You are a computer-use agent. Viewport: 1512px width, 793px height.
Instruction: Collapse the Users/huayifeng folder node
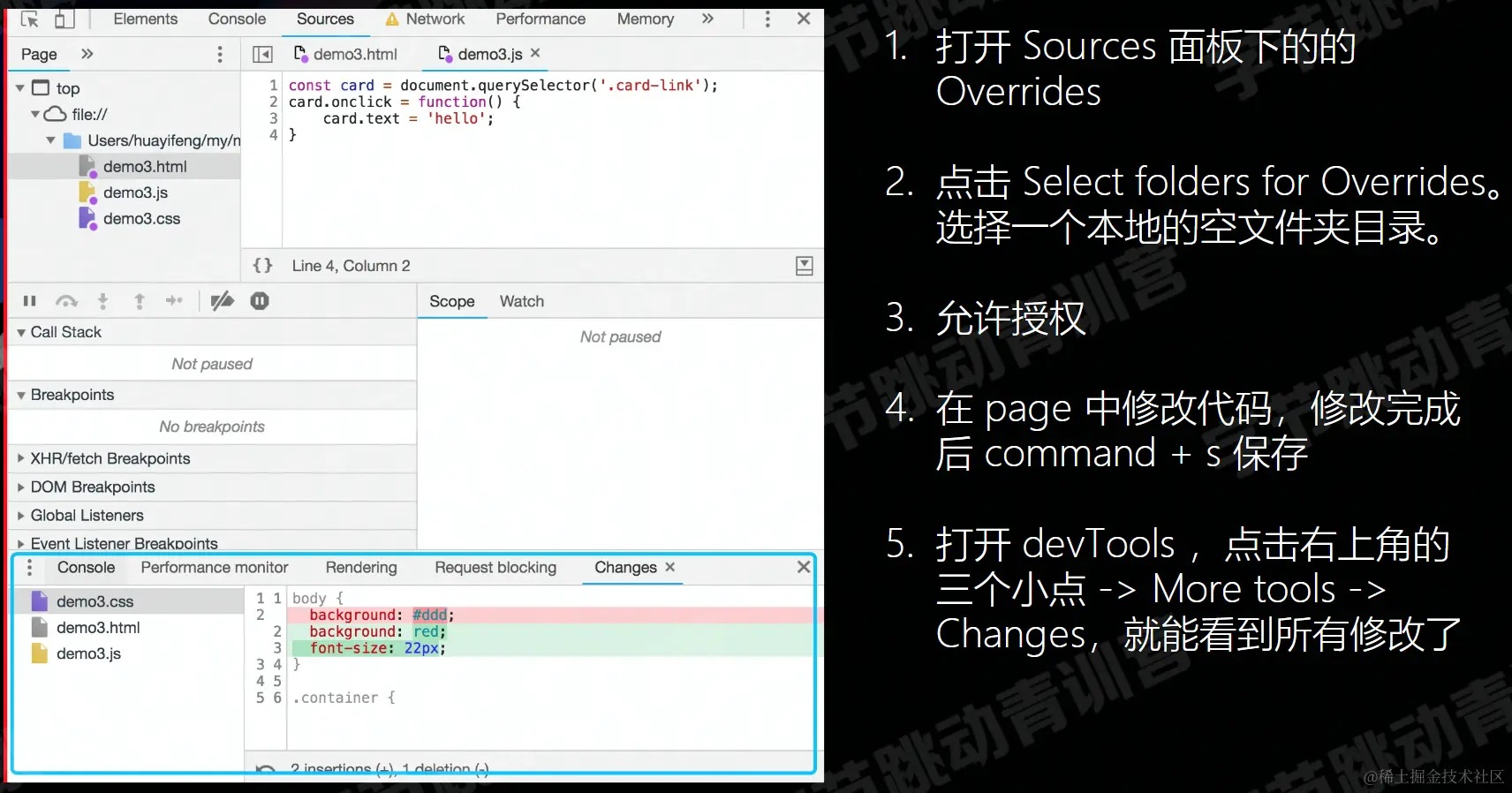click(x=50, y=140)
